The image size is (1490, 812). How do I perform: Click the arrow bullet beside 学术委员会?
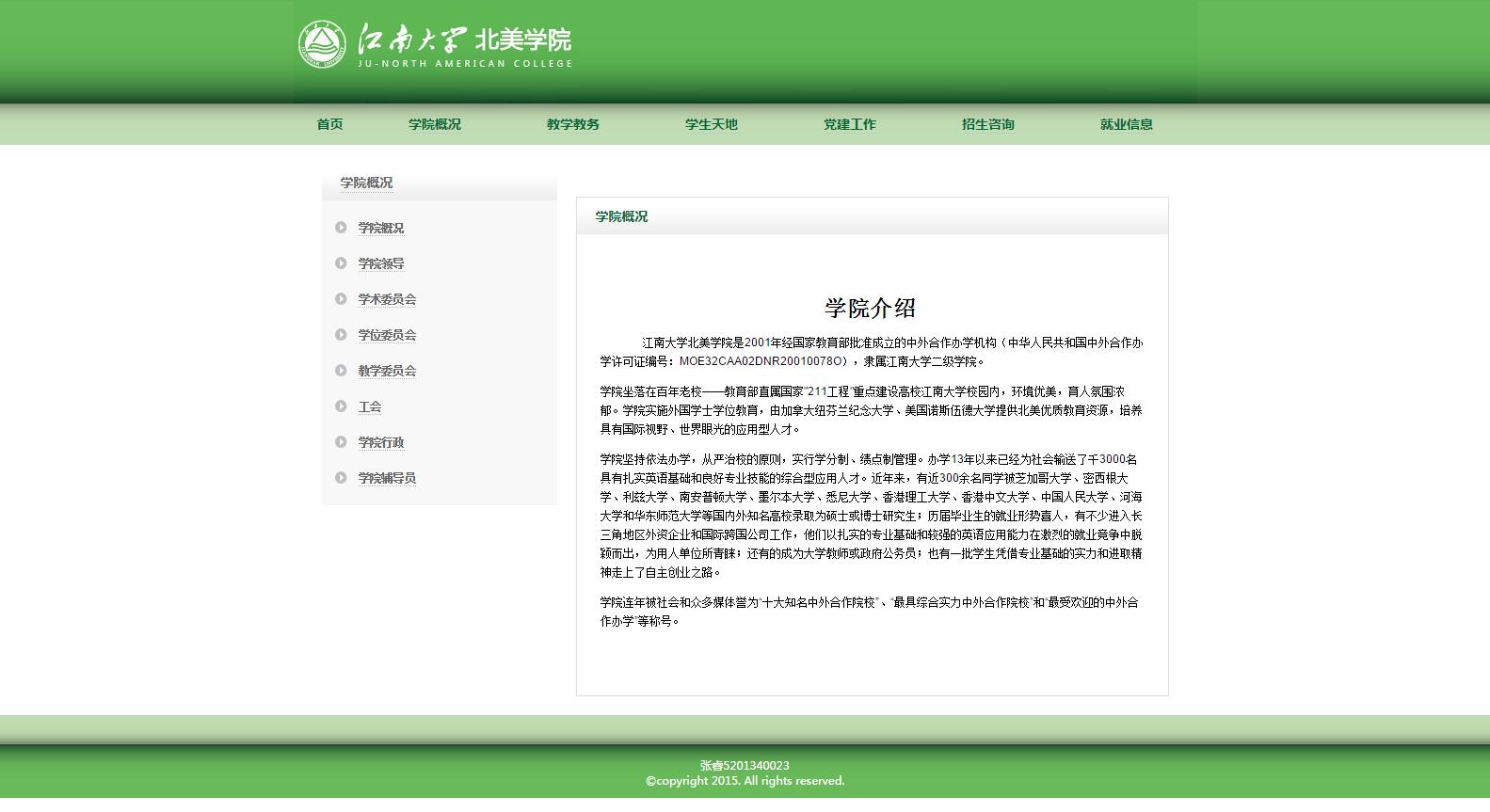click(341, 299)
